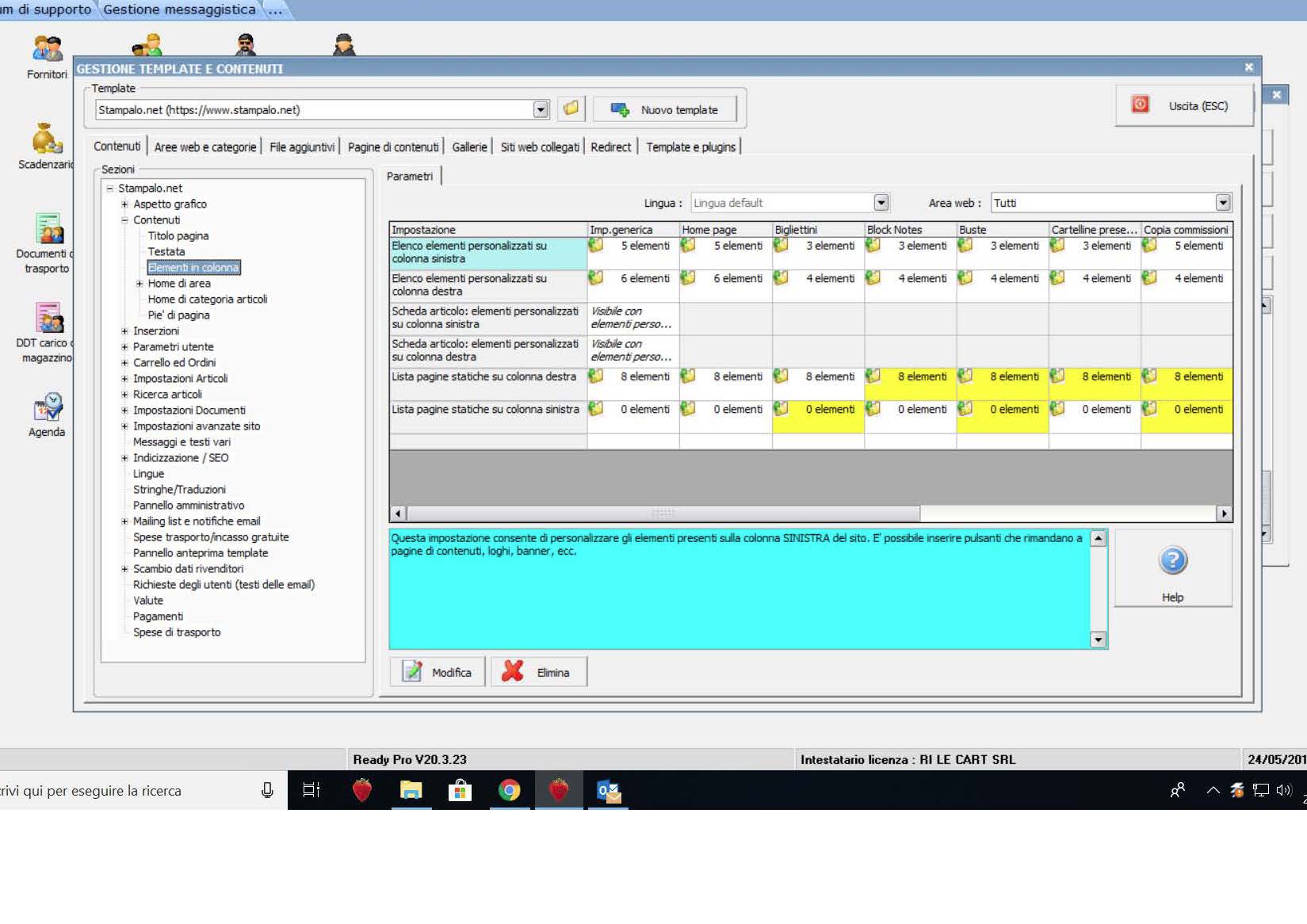Switch to Aree web e categorie tab
The width and height of the screenshot is (1307, 924).
(x=205, y=147)
